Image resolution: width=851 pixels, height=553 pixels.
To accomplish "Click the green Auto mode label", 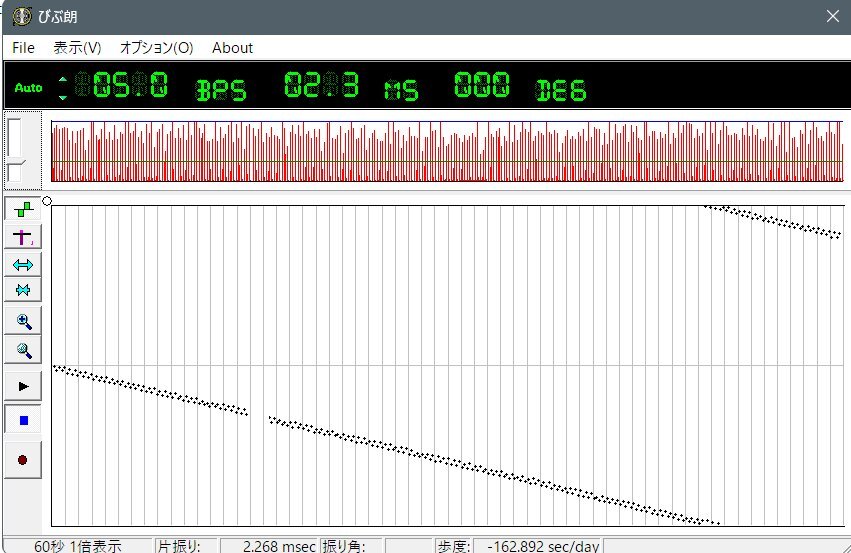I will tap(28, 87).
